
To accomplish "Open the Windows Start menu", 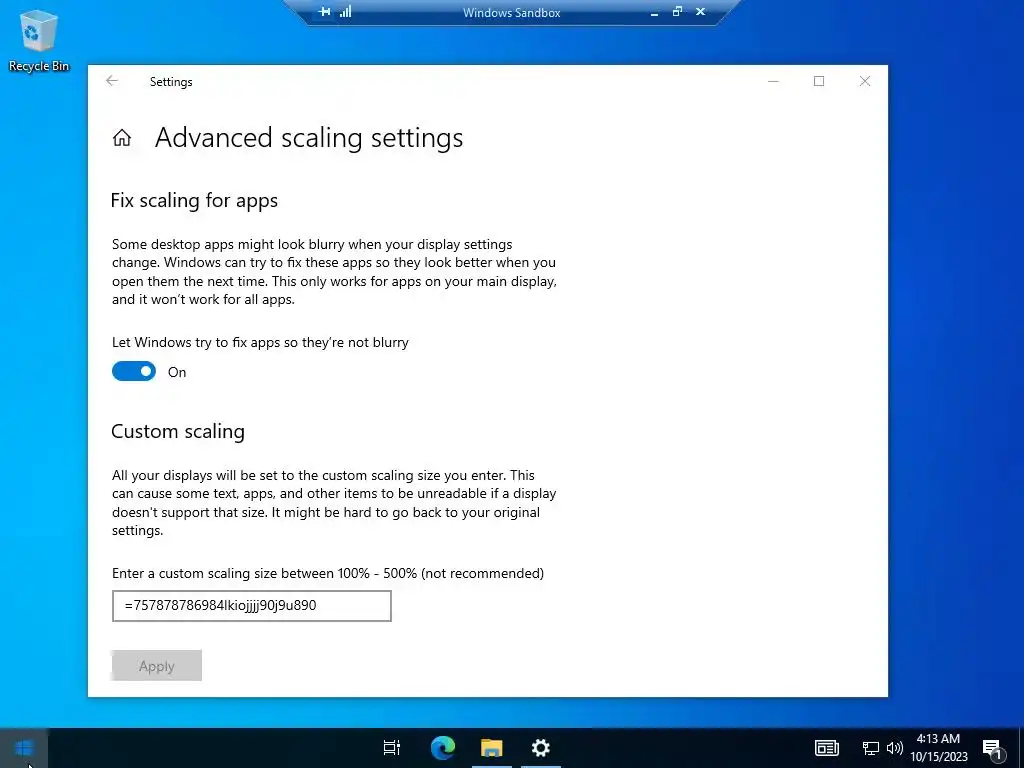I will (x=24, y=748).
